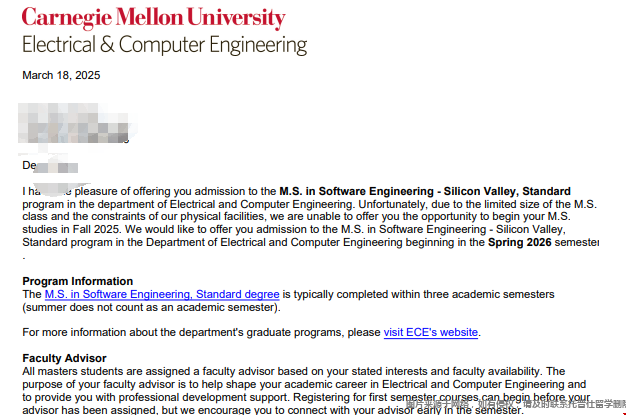Click the department's graduate programs sentence
This screenshot has width=626, height=415.
pyautogui.click(x=202, y=332)
